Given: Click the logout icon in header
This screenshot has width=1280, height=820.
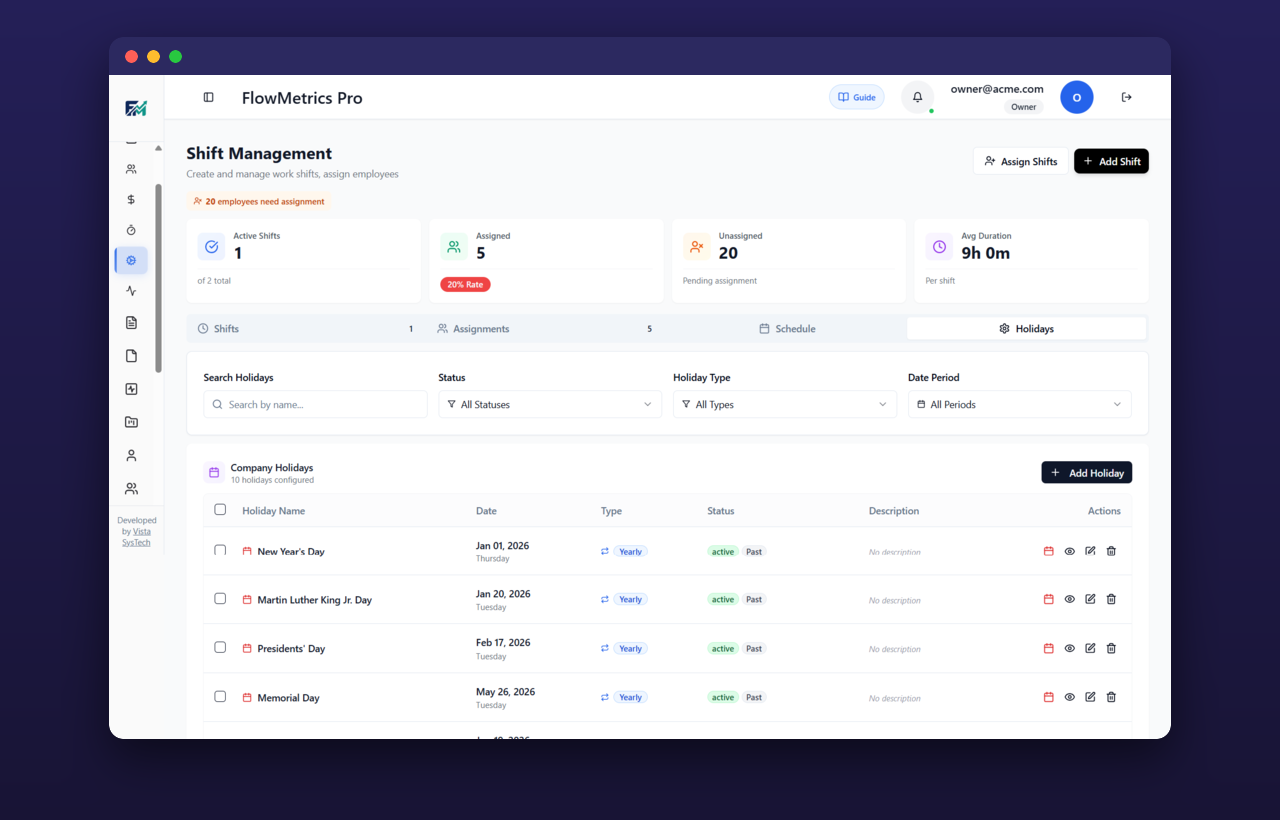Looking at the screenshot, I should [x=1126, y=97].
